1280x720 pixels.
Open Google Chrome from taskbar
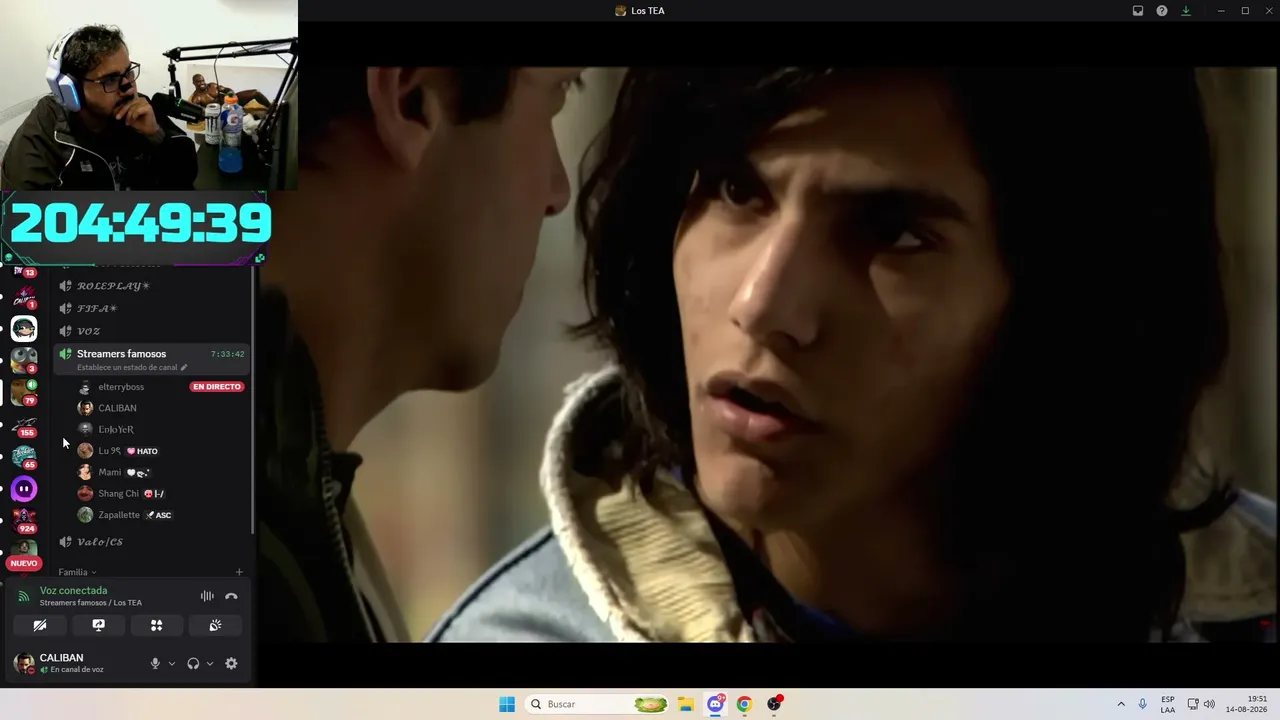[744, 704]
